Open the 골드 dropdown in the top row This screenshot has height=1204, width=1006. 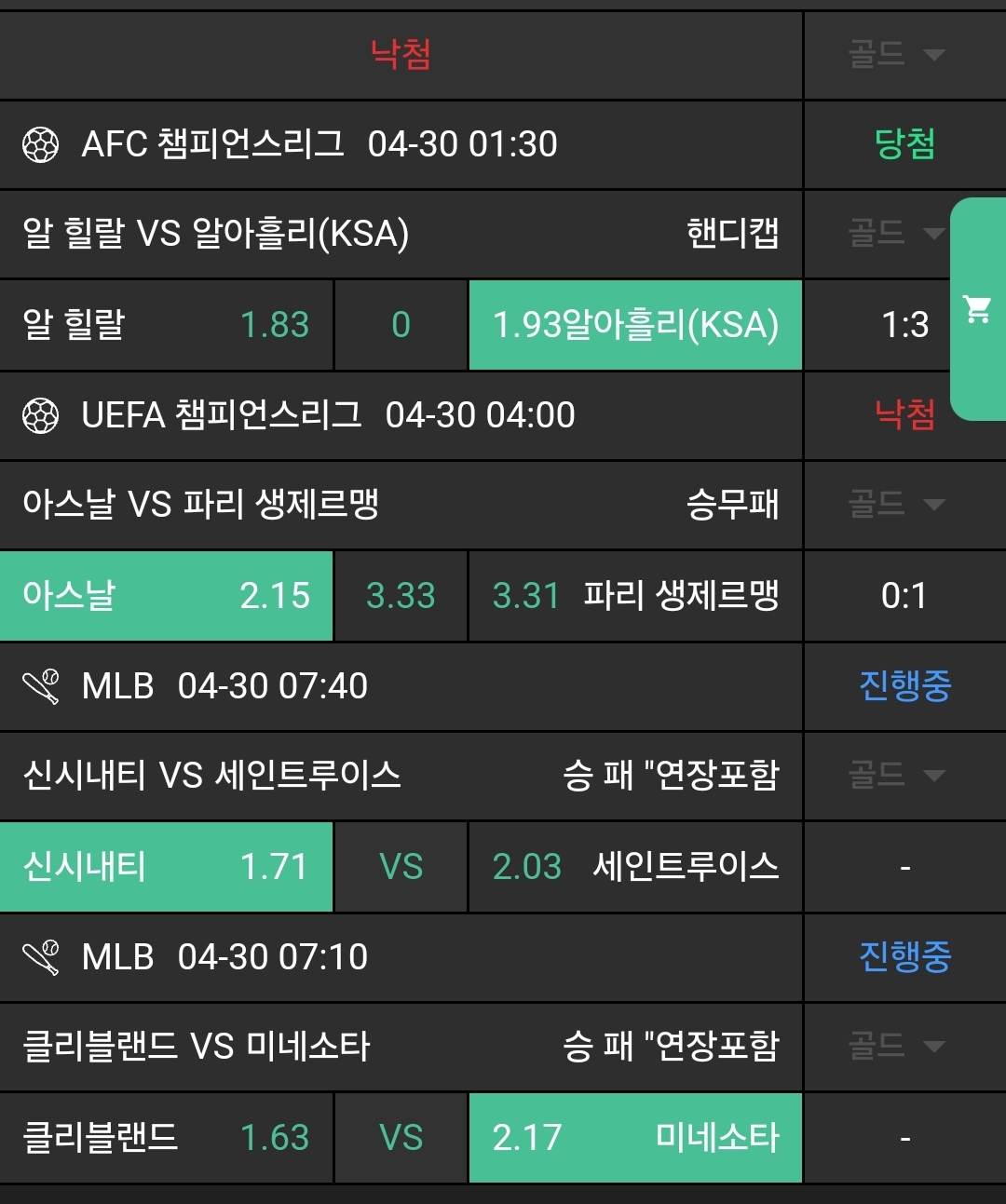click(896, 54)
